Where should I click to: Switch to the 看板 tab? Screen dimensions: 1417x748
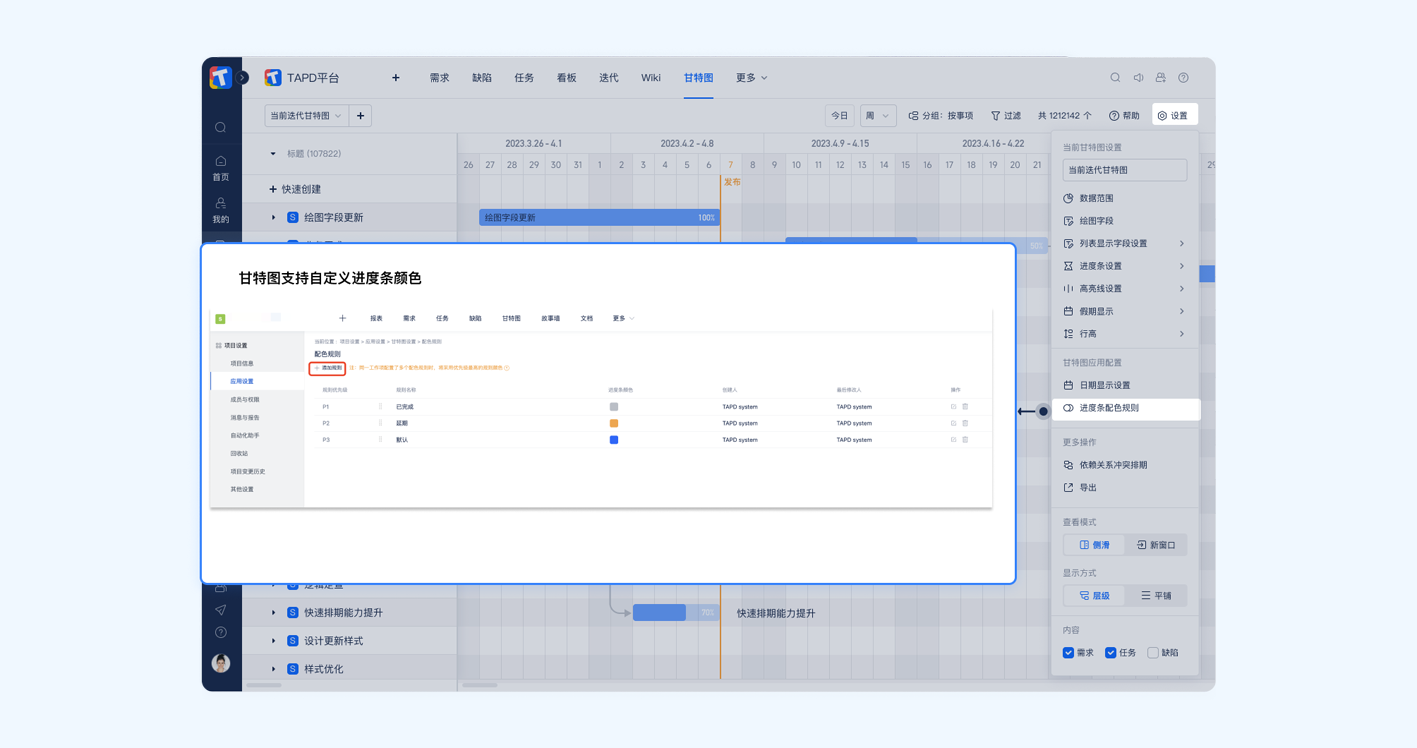pos(567,78)
